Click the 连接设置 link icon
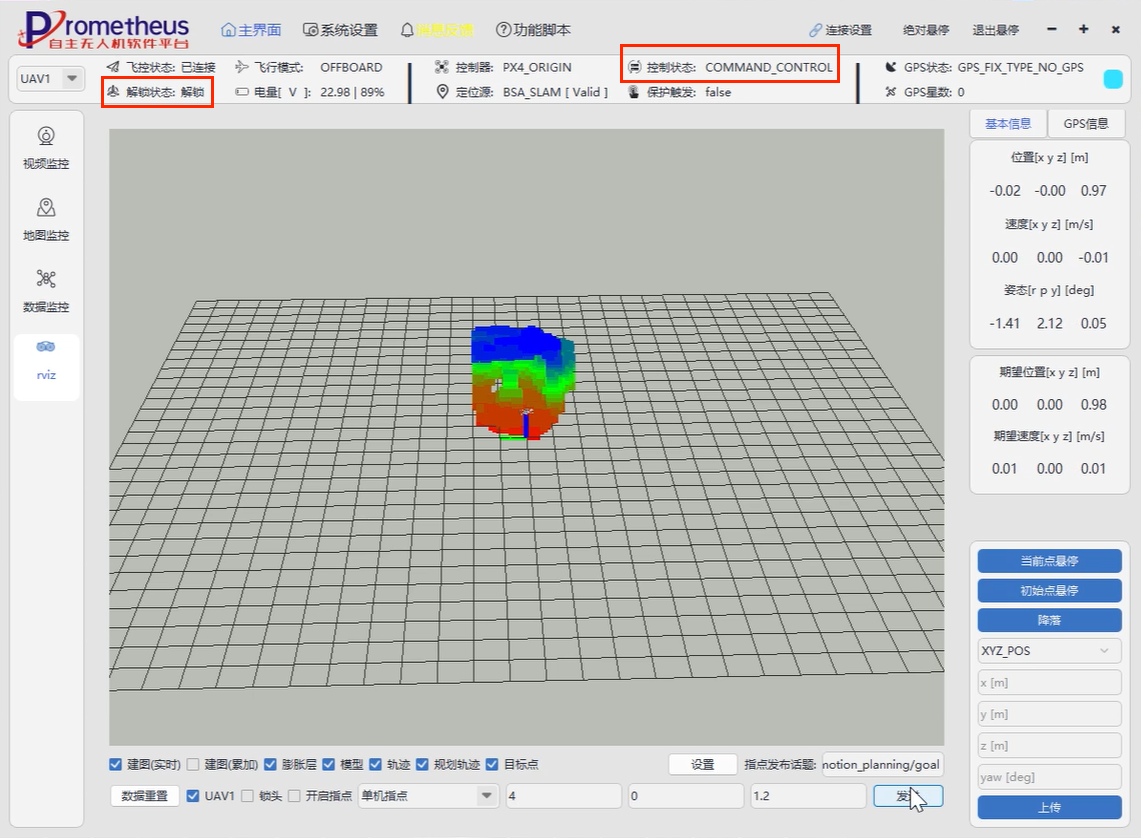 tap(815, 30)
